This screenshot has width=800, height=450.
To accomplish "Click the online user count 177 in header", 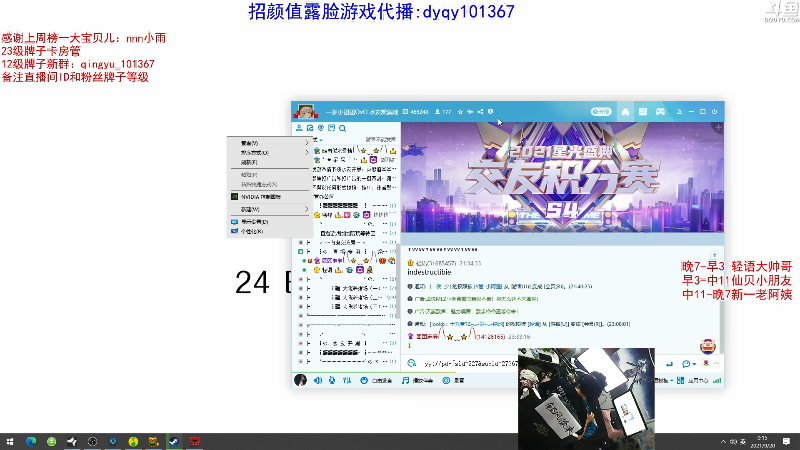I will click(x=443, y=112).
